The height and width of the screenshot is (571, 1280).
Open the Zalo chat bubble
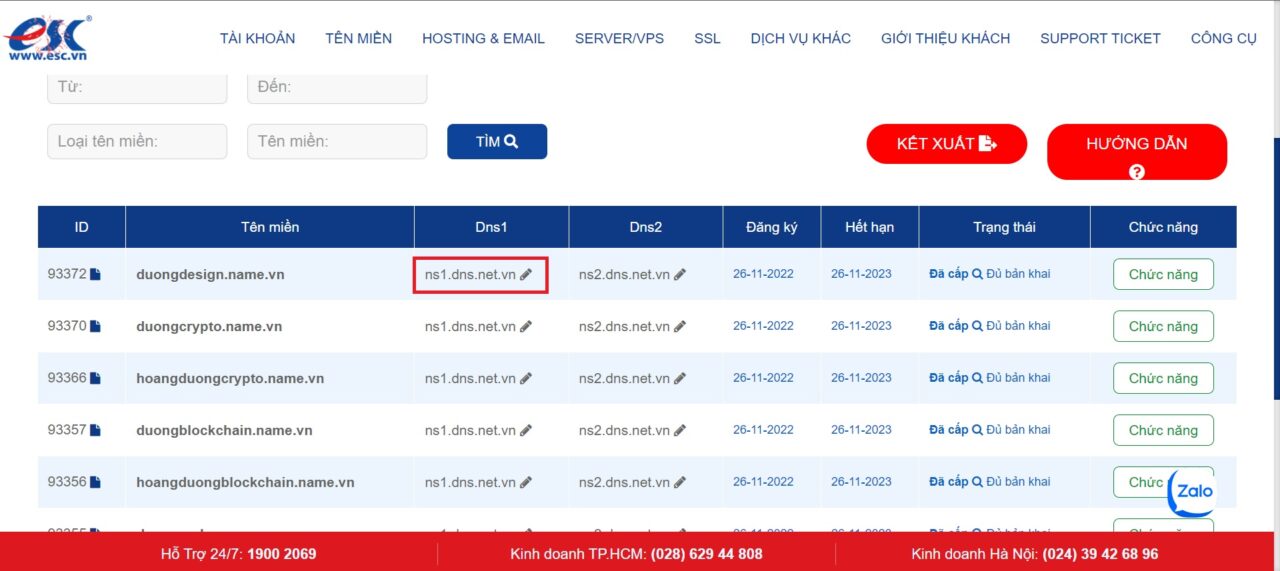tap(1193, 492)
